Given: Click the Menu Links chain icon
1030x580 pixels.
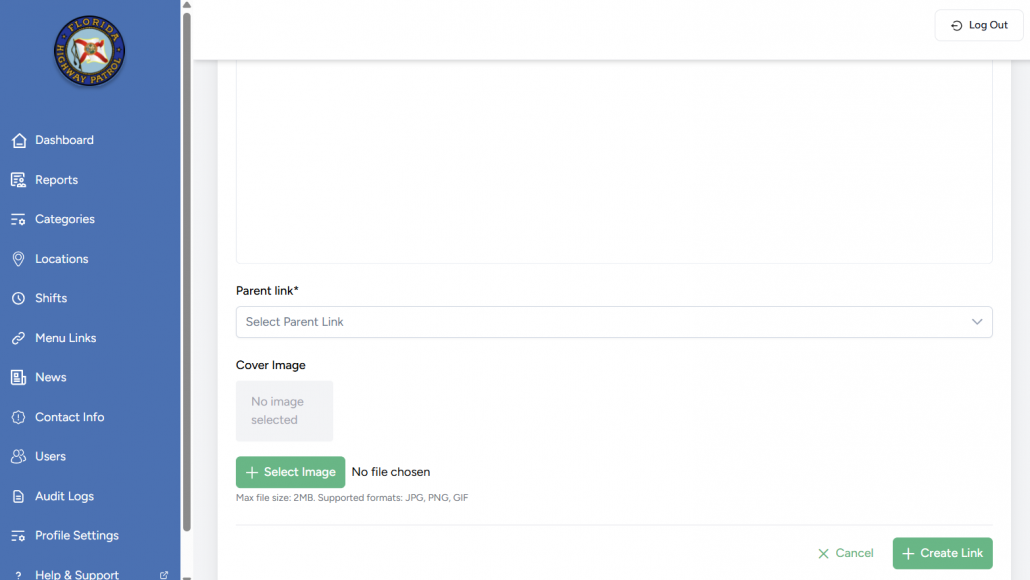Looking at the screenshot, I should click(18, 338).
